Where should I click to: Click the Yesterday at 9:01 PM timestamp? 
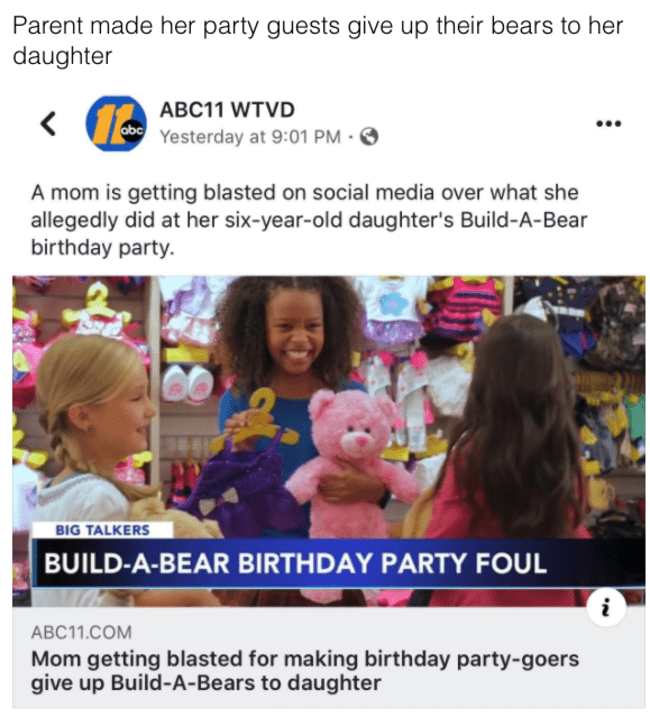[250, 136]
